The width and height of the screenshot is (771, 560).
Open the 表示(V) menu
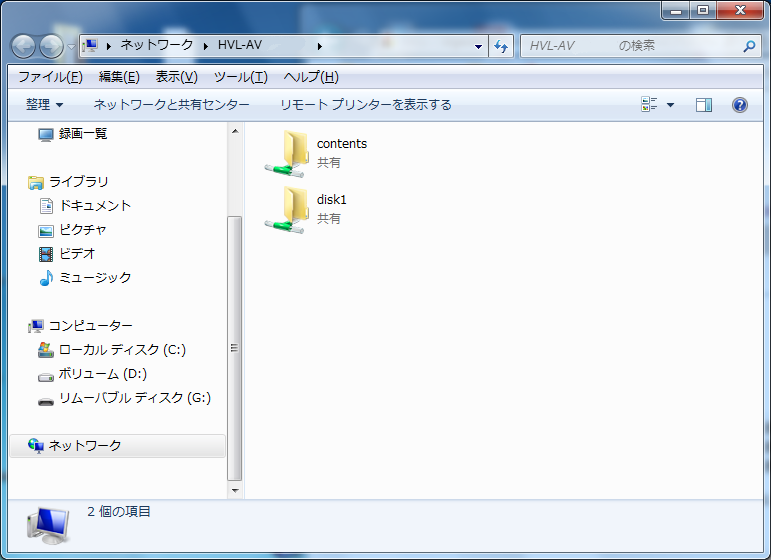(x=177, y=77)
